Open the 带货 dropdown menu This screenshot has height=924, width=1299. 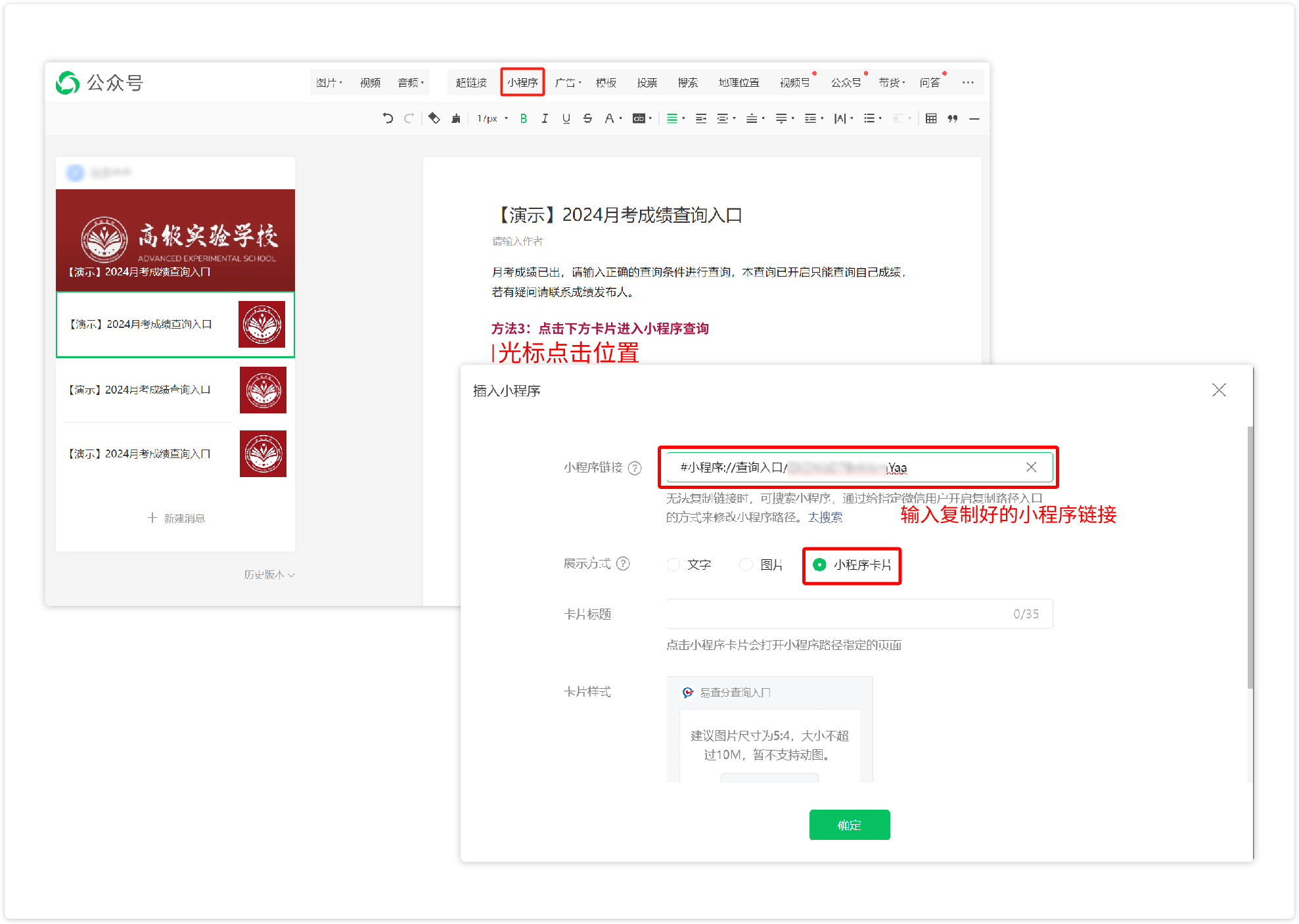point(892,82)
